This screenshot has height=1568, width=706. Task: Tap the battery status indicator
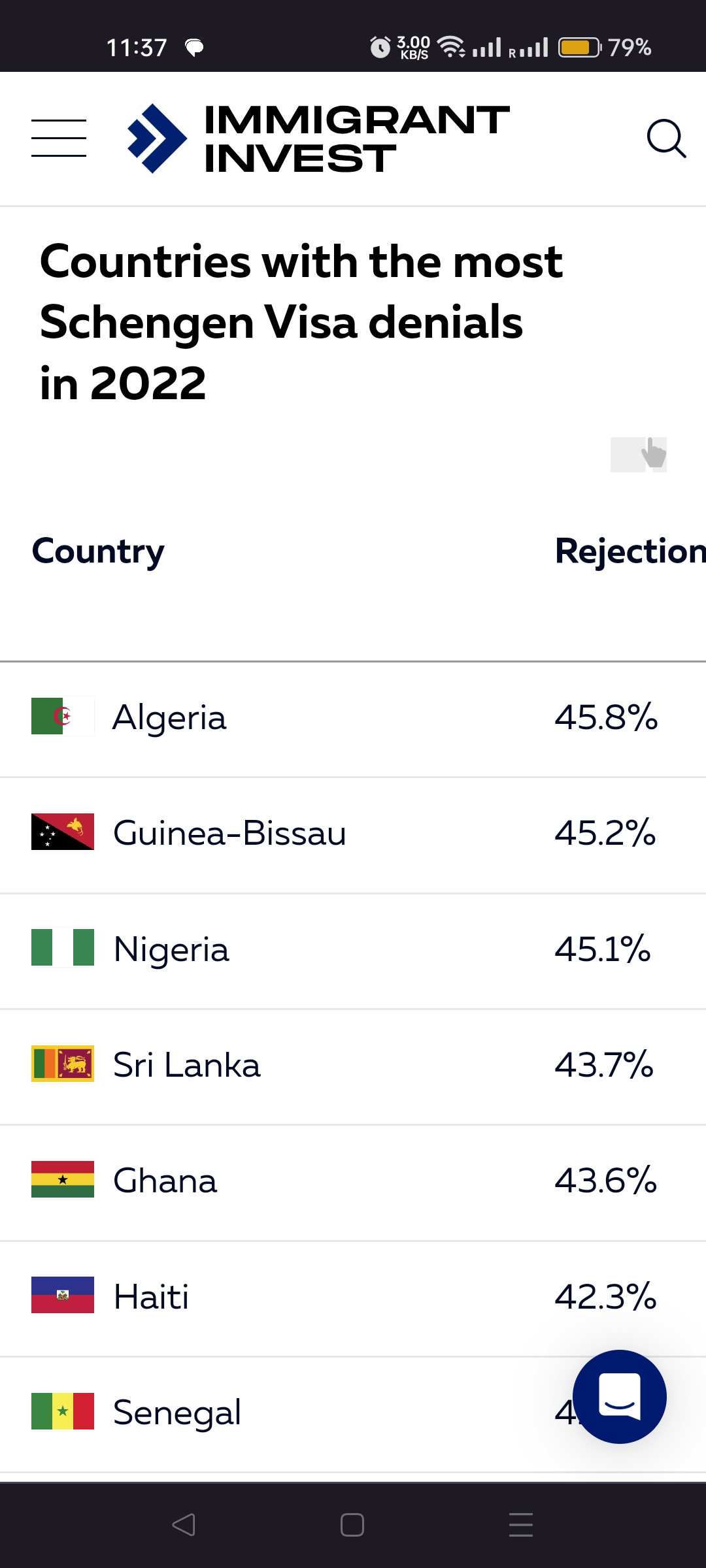tap(580, 48)
